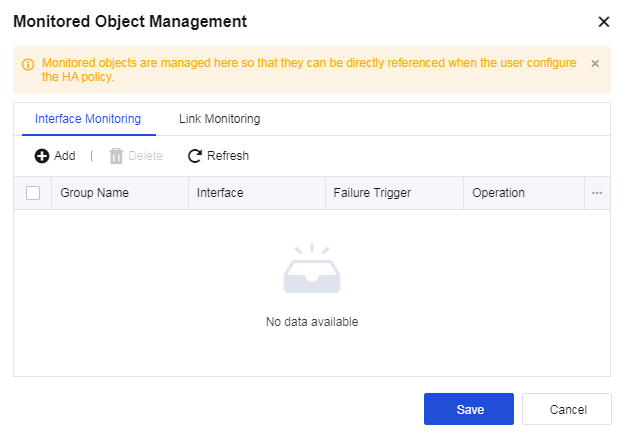Image resolution: width=631 pixels, height=435 pixels.
Task: Click the "No data available" text
Action: pos(312,322)
